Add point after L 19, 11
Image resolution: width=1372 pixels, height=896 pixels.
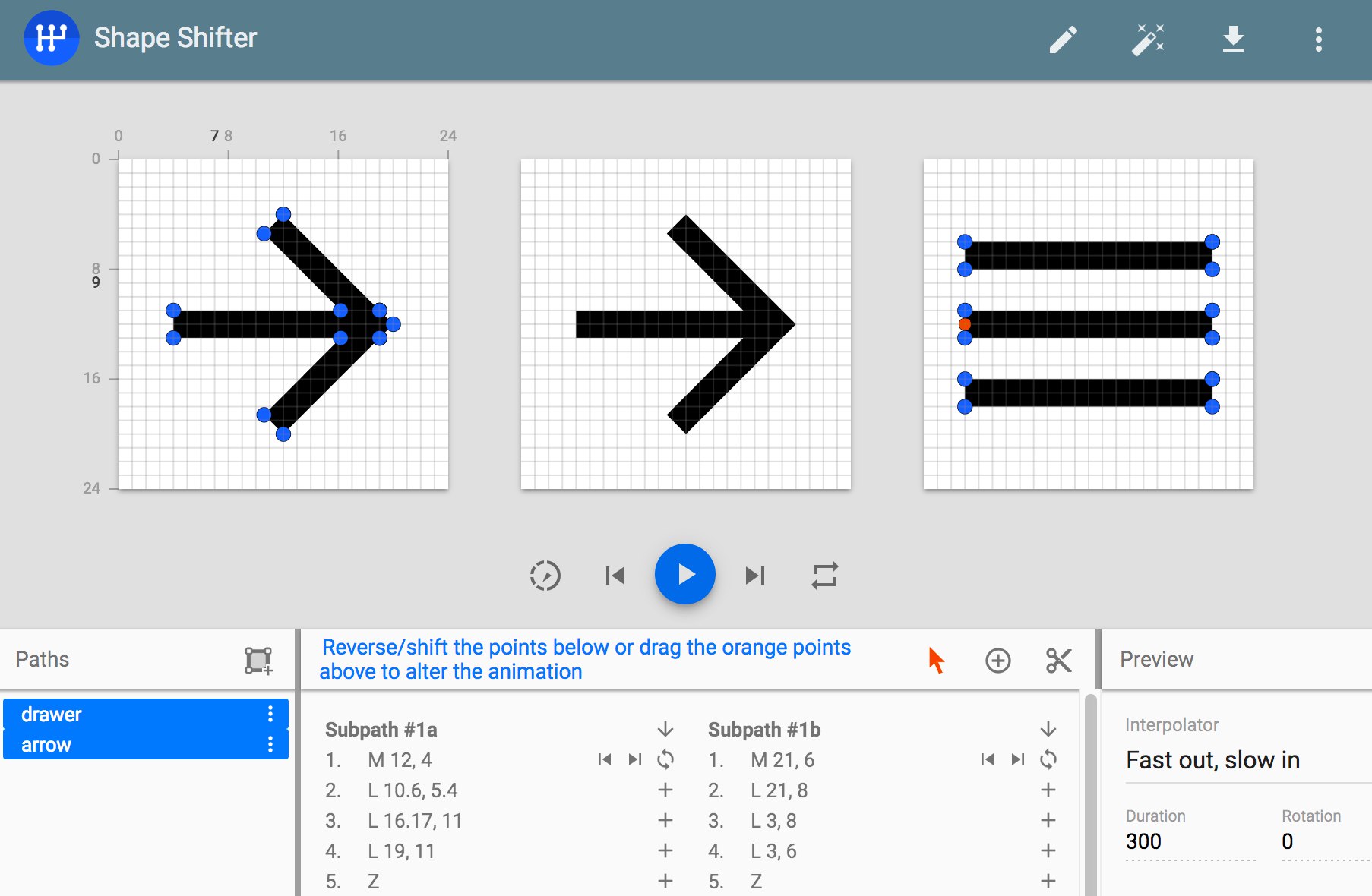665,850
